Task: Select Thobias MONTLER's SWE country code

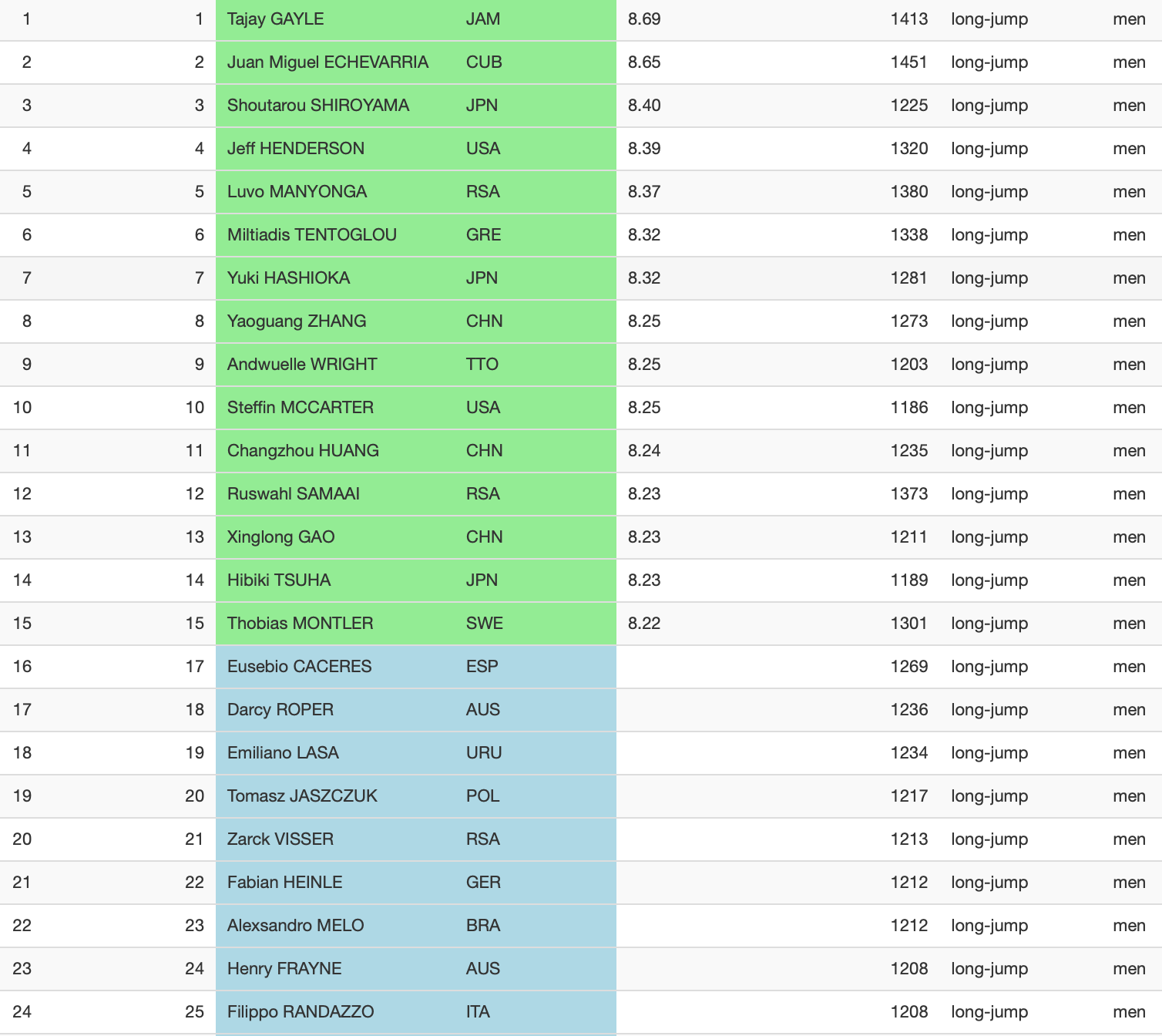Action: coord(484,624)
